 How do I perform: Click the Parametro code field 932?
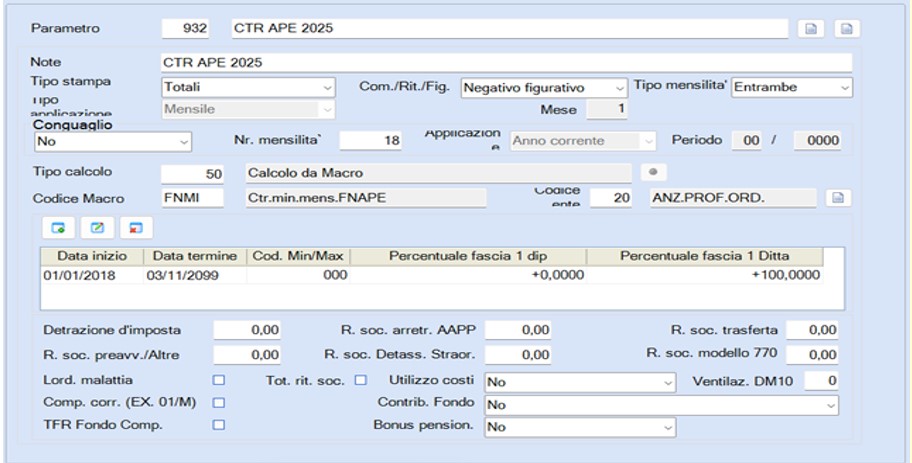tap(185, 29)
